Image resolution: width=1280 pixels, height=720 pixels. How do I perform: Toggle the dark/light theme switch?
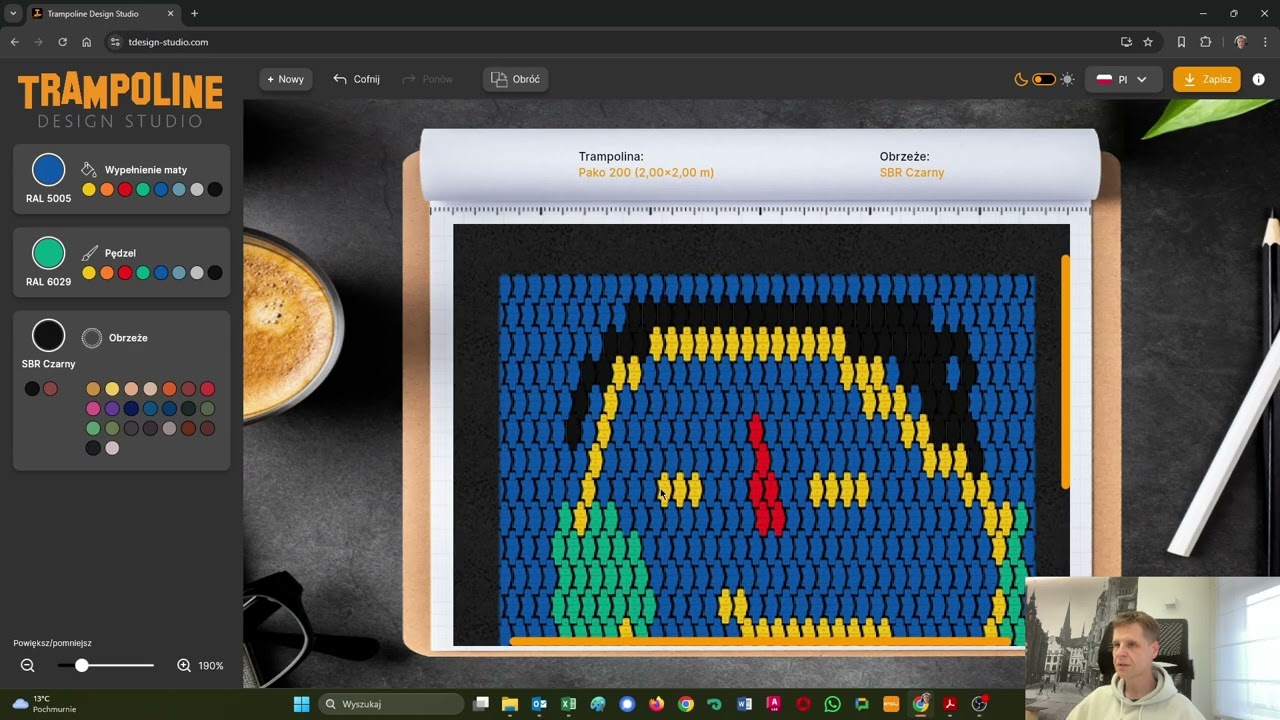(x=1044, y=79)
